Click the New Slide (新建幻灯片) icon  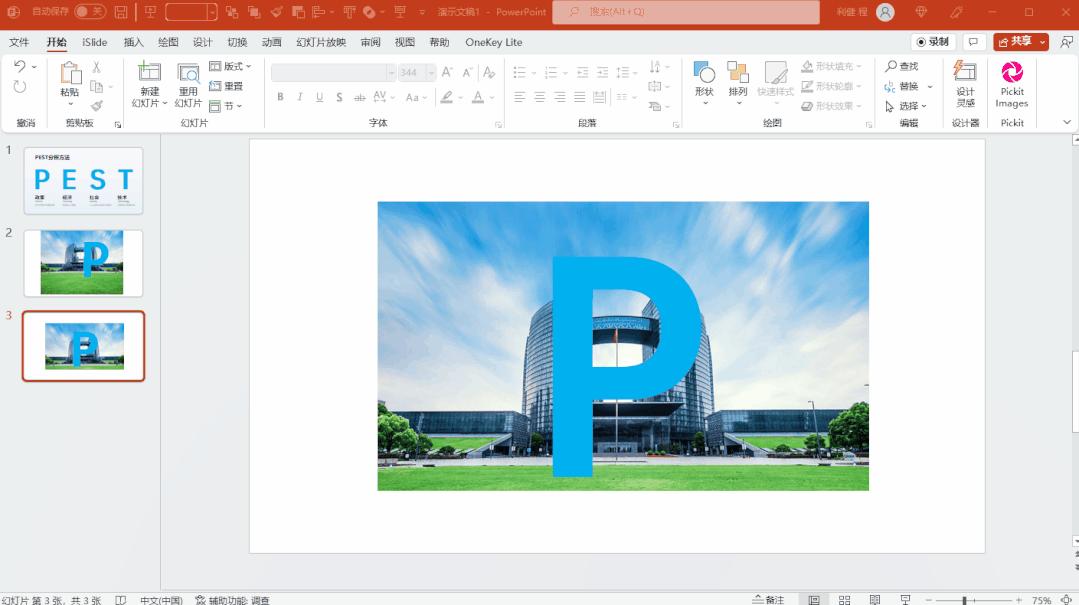click(149, 74)
